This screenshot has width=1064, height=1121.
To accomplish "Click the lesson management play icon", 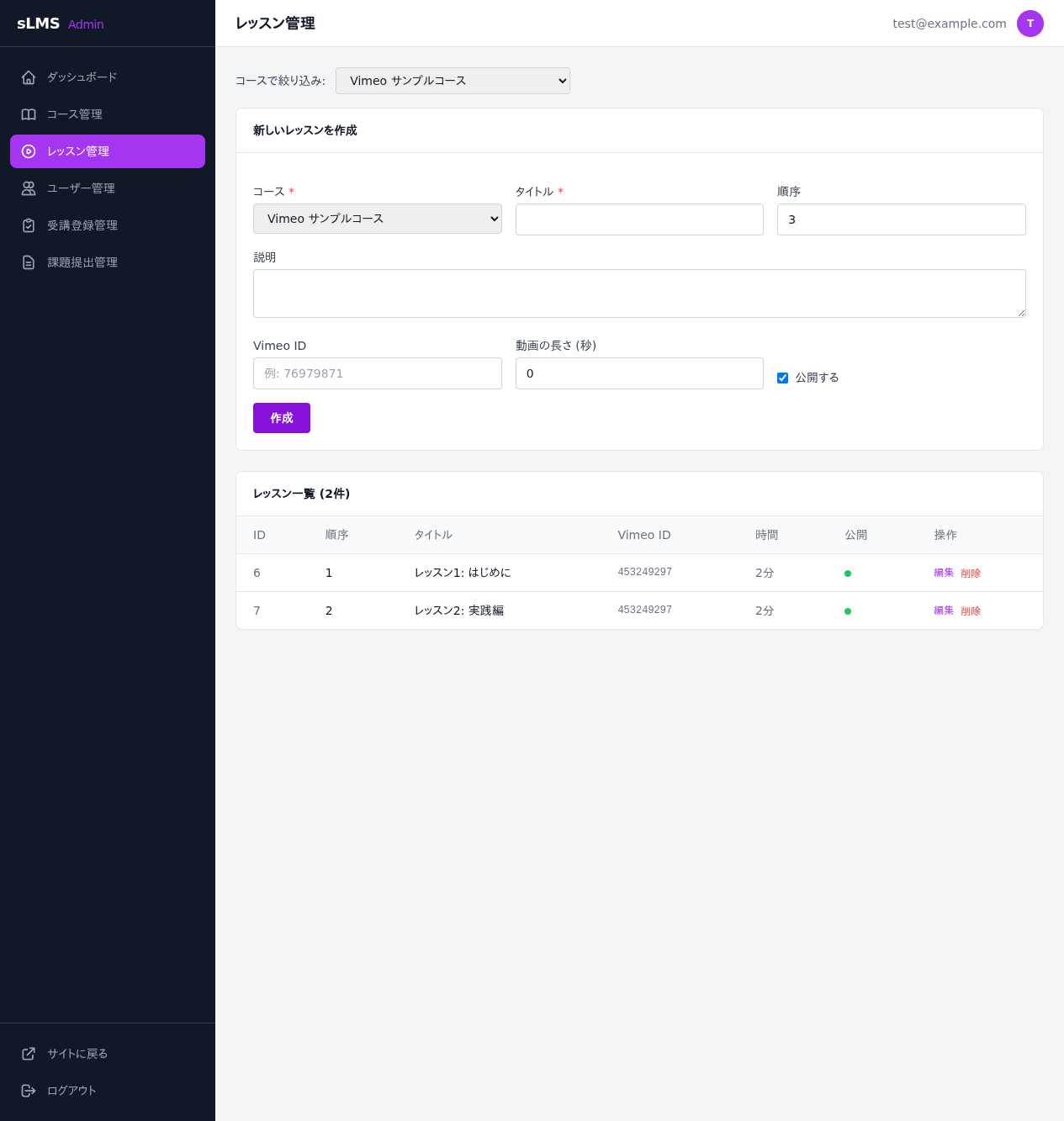I will 29,151.
